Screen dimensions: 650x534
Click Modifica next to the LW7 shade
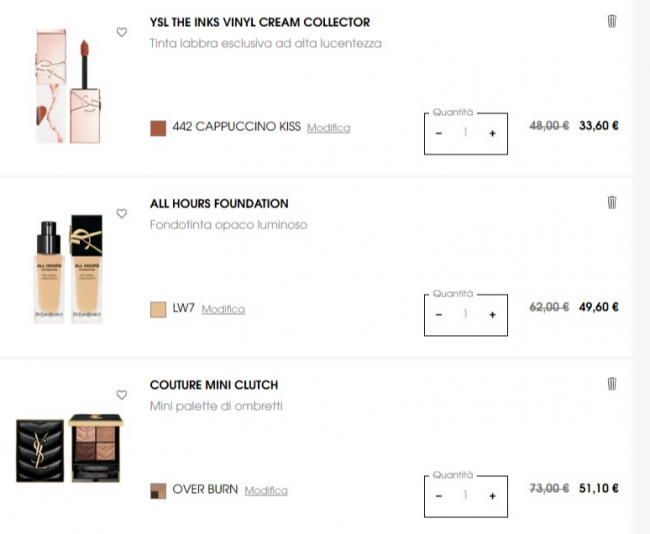tap(223, 309)
